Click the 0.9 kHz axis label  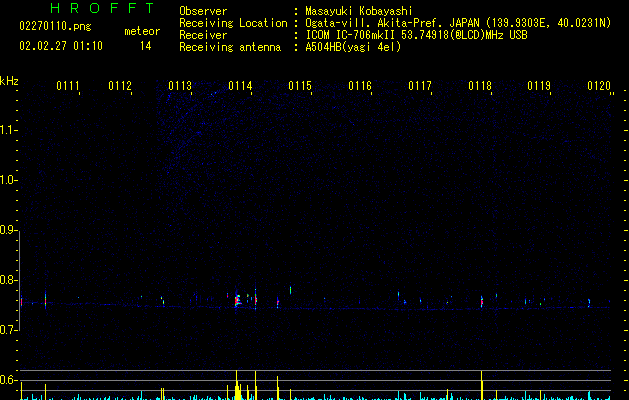coord(8,230)
